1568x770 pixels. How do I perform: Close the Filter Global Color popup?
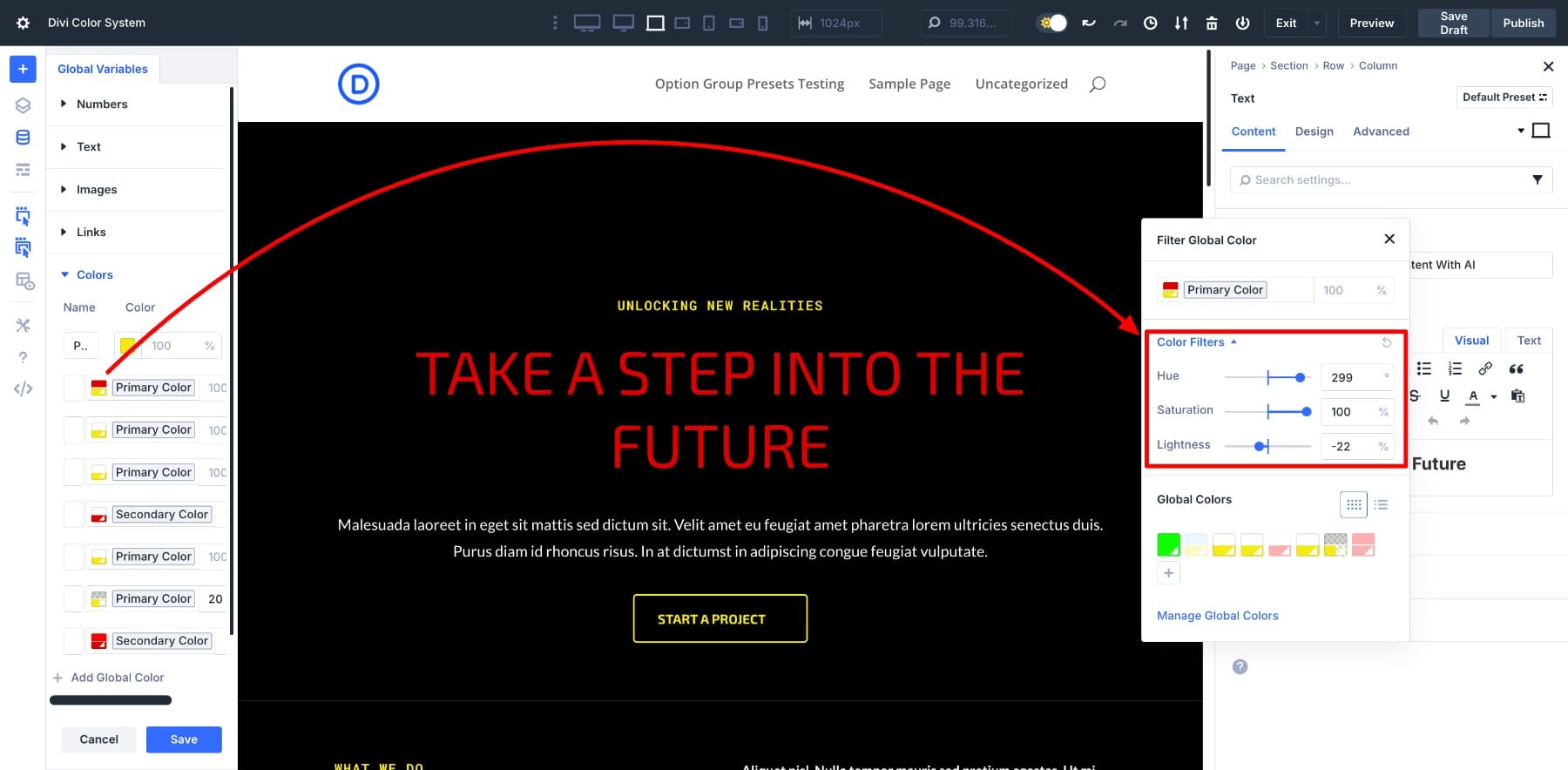tap(1389, 239)
